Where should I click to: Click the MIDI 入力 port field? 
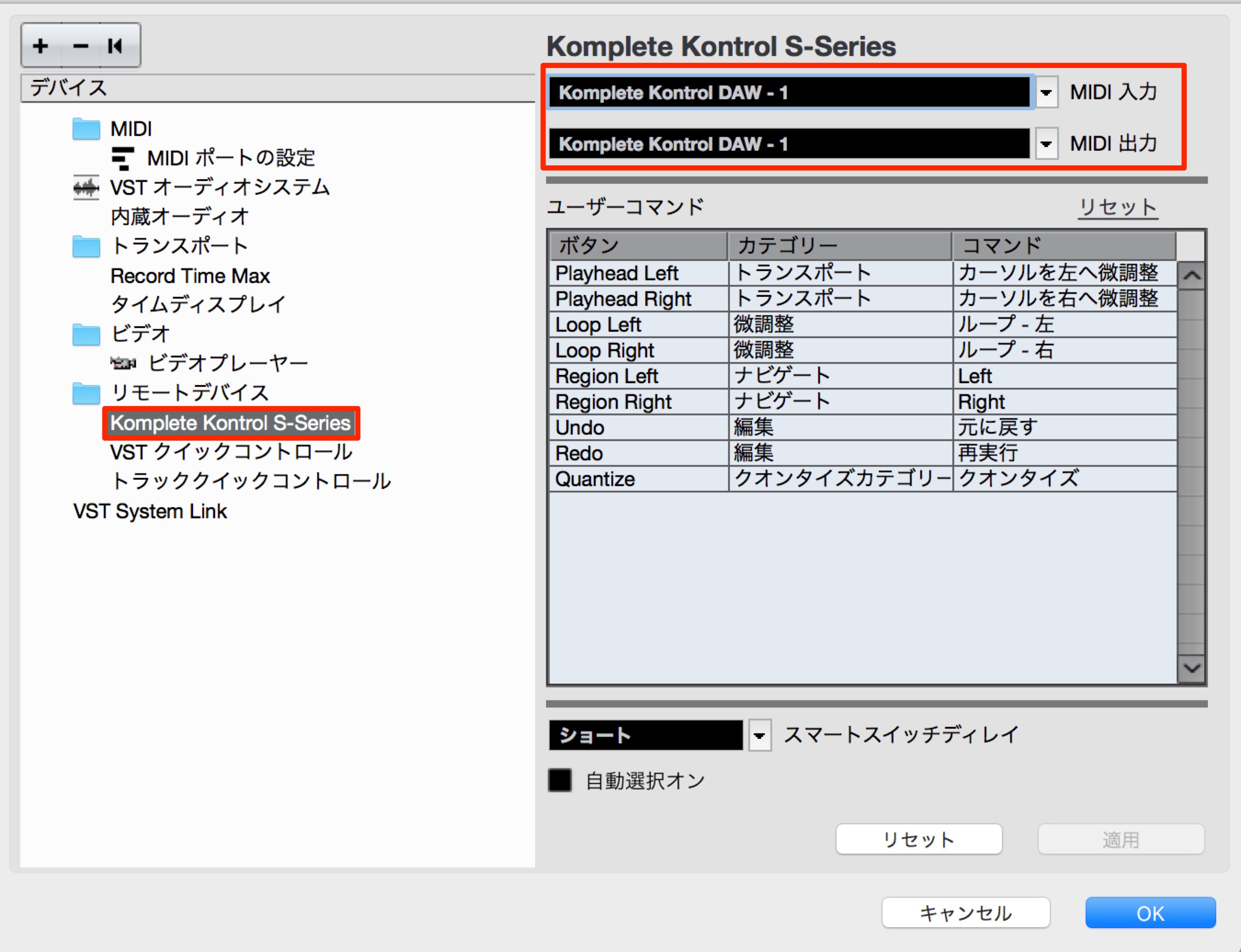(x=789, y=92)
